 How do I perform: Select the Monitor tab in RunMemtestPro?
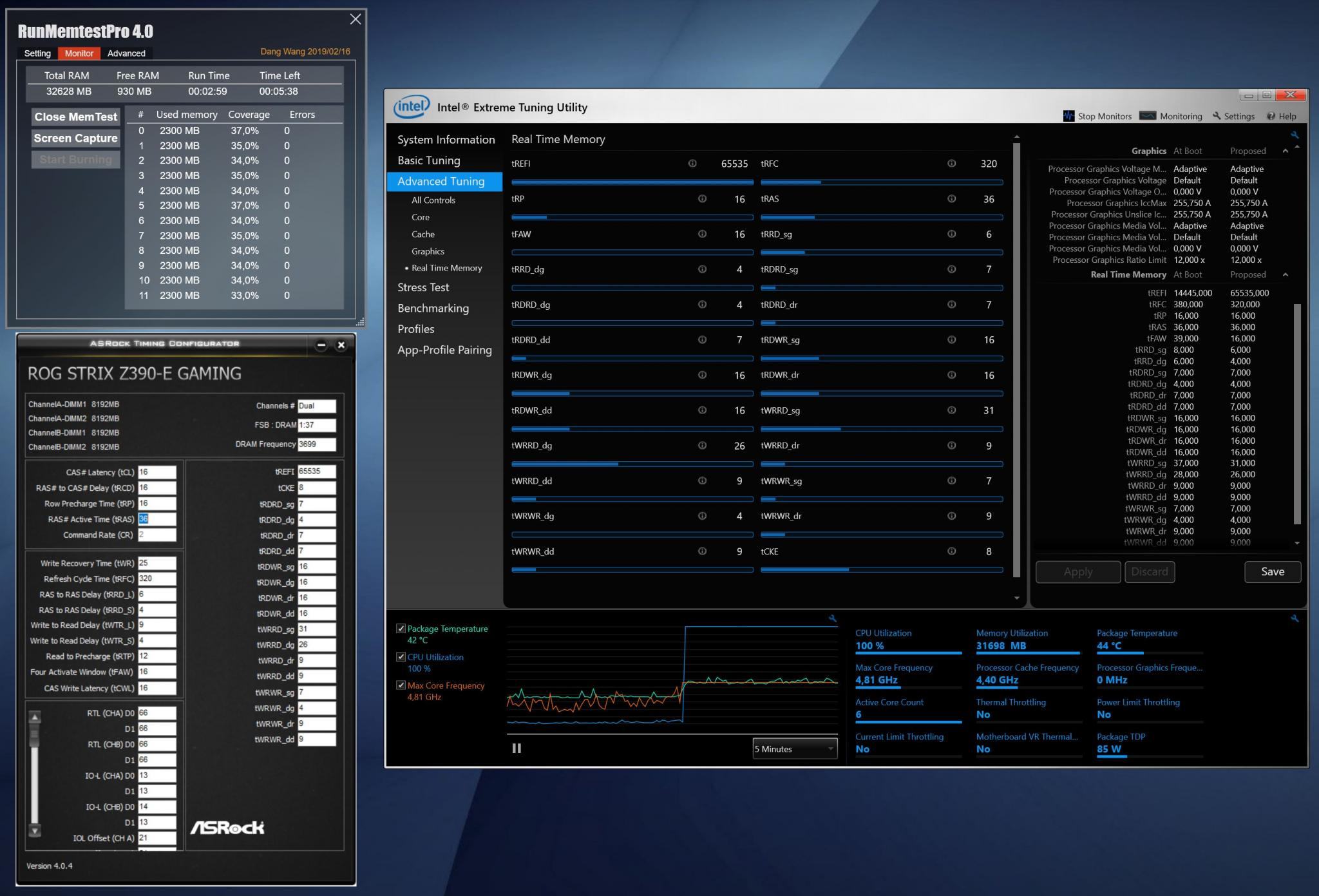79,53
